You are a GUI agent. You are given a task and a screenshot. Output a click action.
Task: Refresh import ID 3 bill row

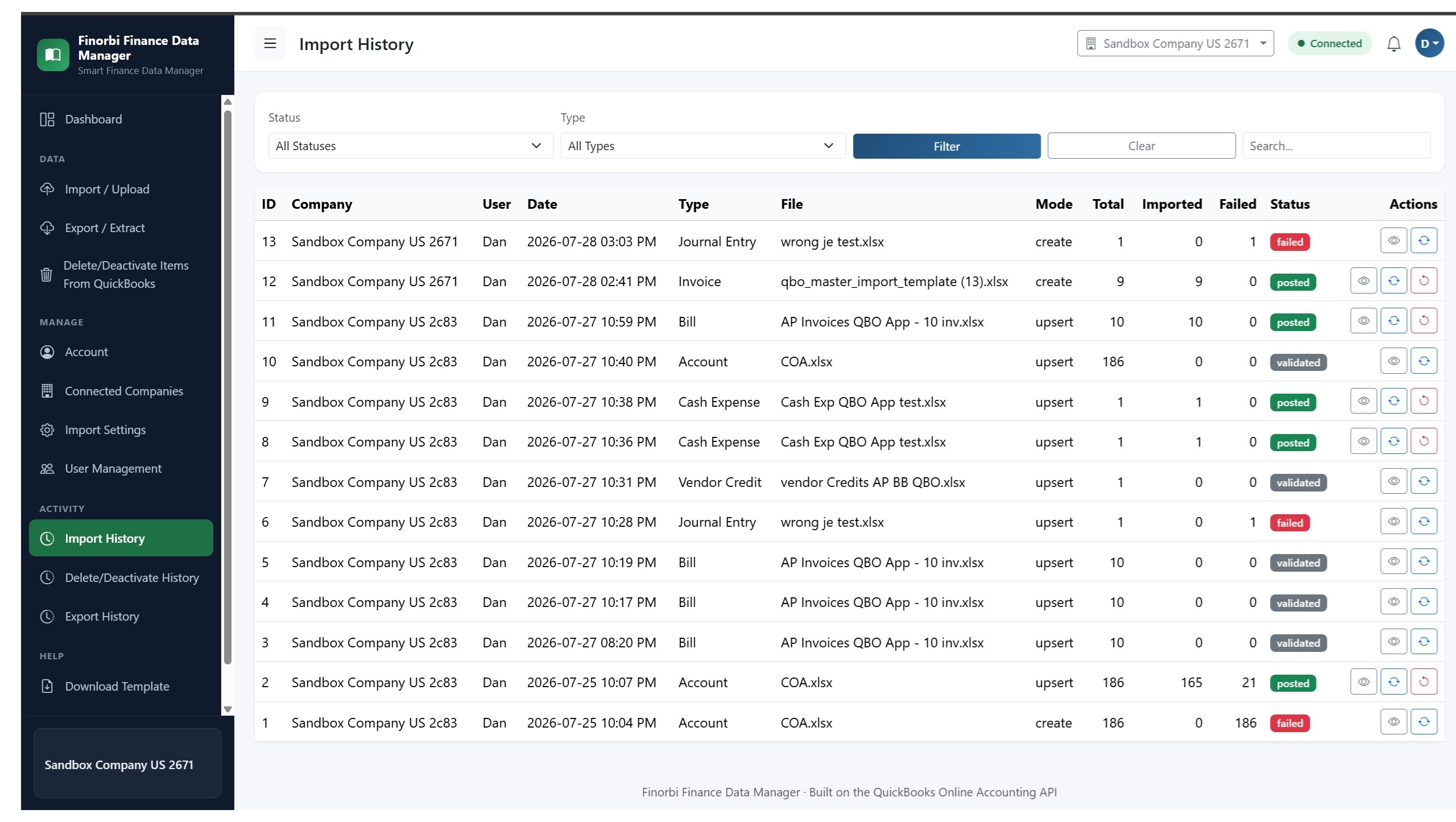[x=1424, y=642]
